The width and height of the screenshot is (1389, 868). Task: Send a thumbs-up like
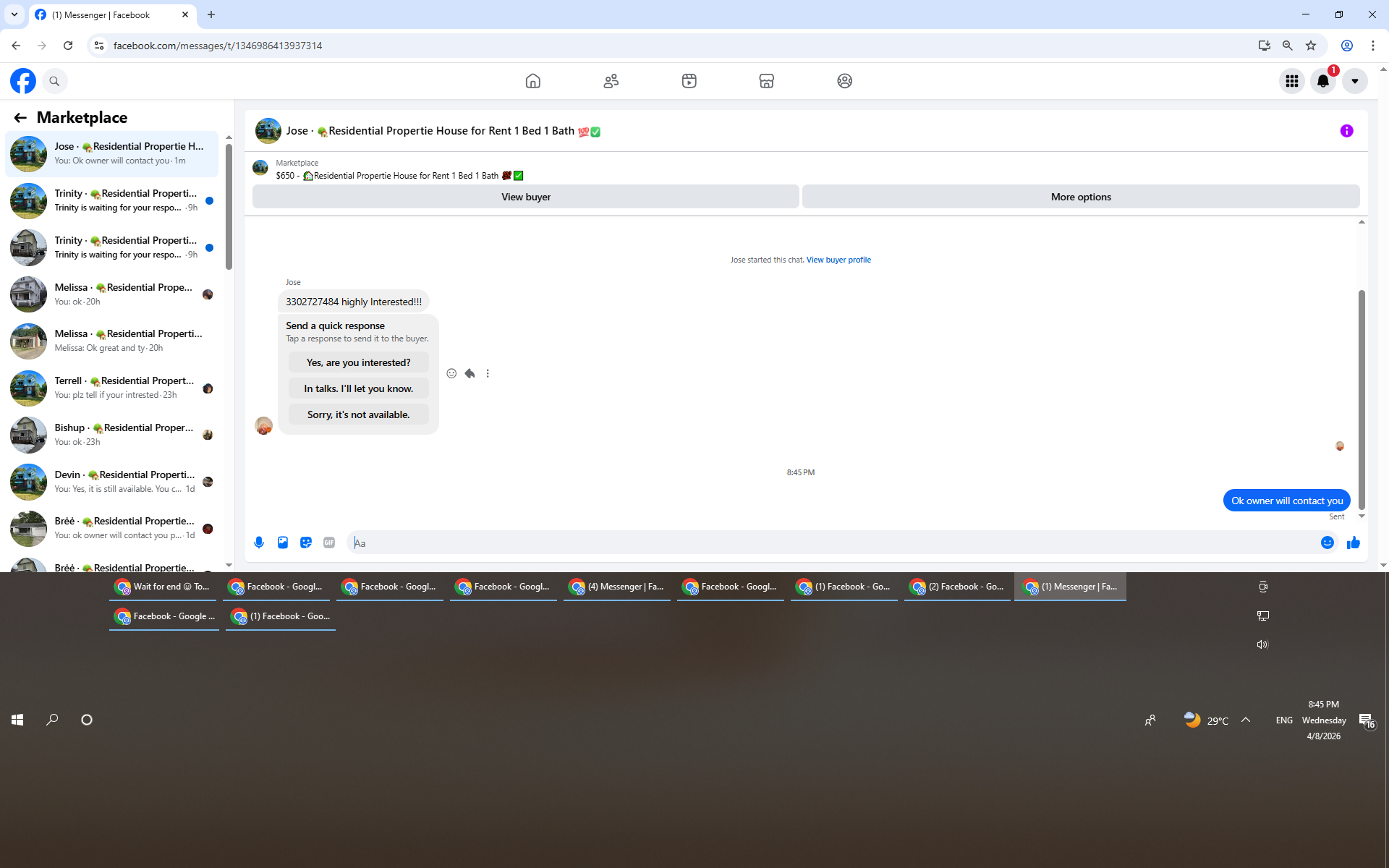click(x=1353, y=542)
